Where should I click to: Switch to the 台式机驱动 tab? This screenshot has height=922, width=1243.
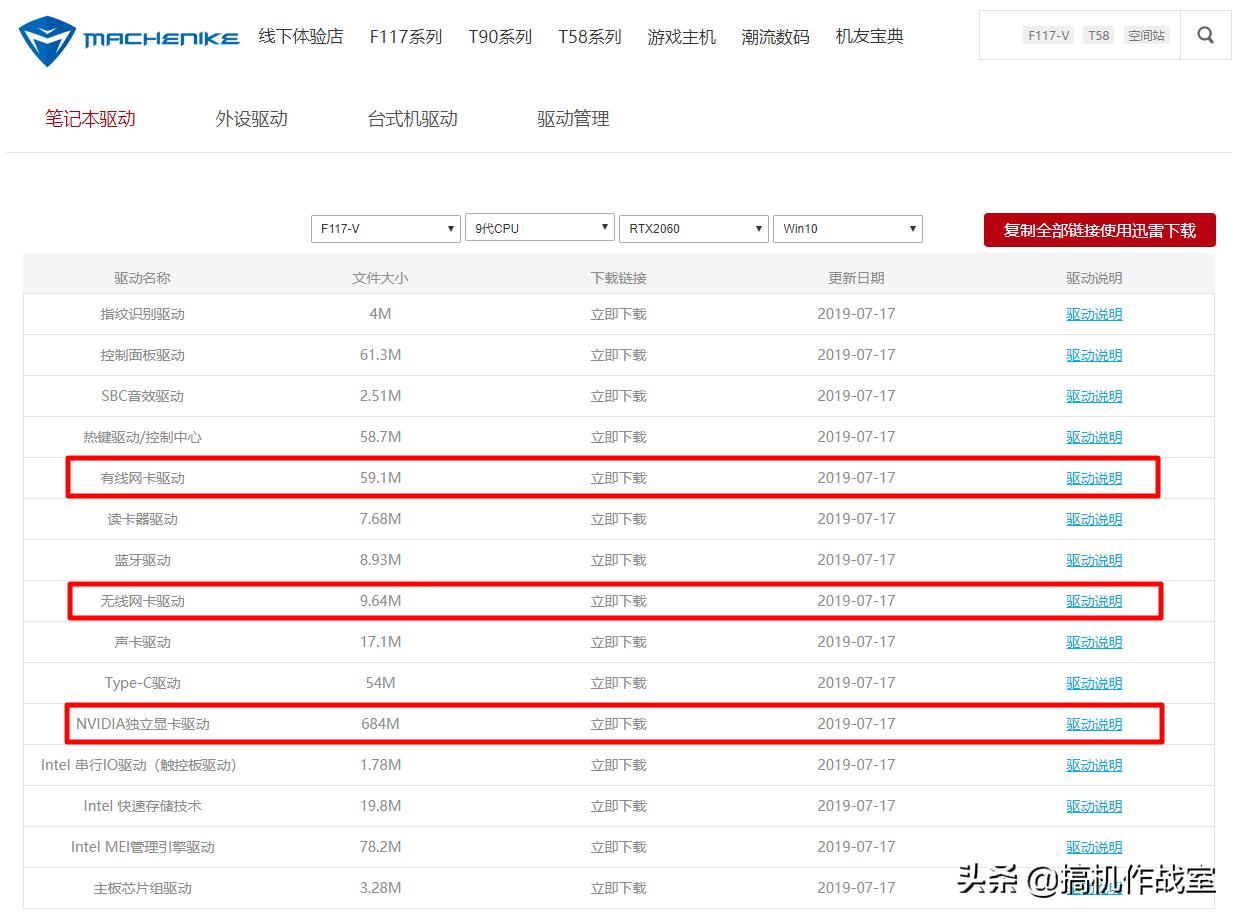click(412, 118)
